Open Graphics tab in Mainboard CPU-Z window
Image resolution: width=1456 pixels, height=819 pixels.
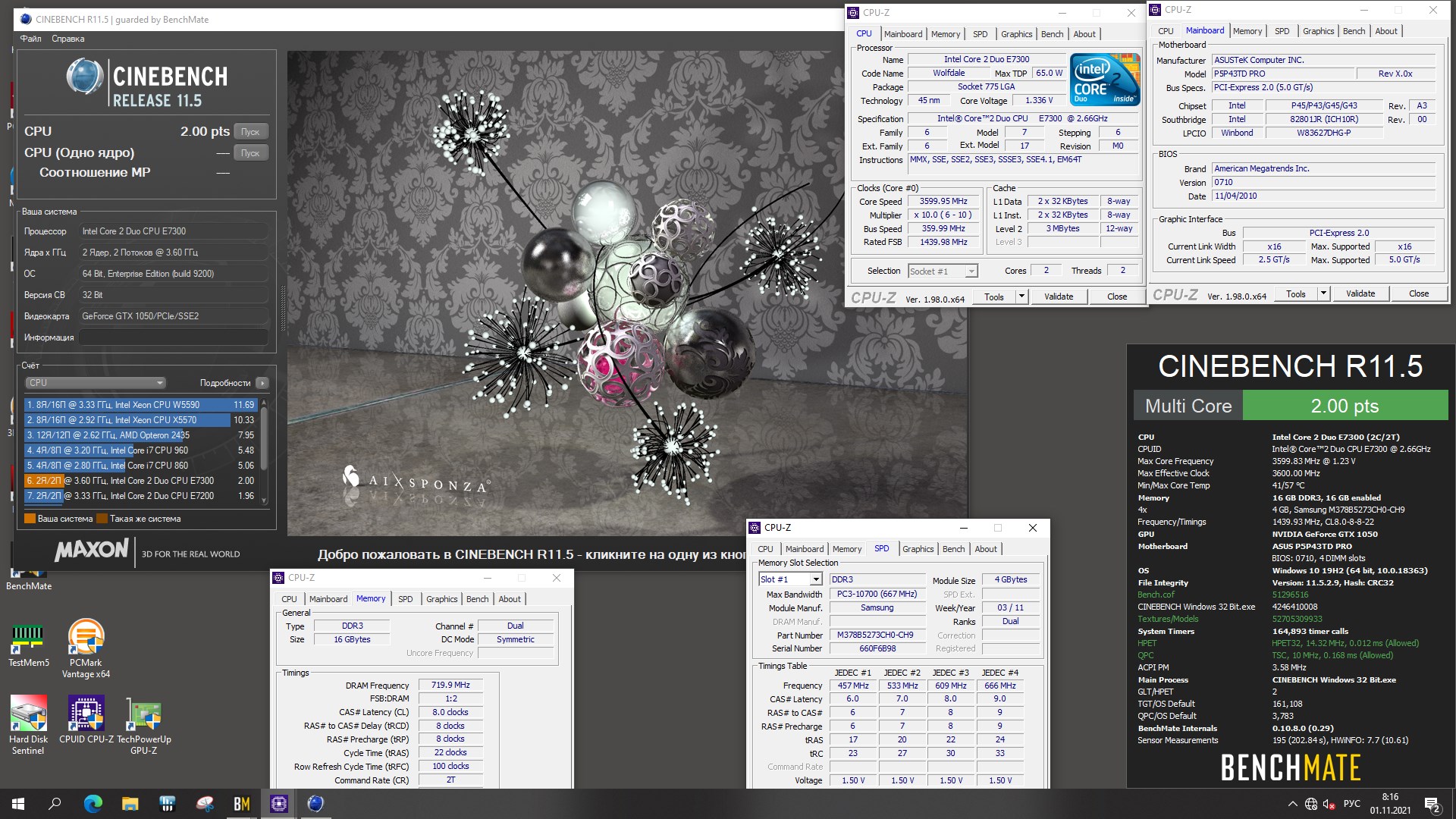pyautogui.click(x=1318, y=31)
